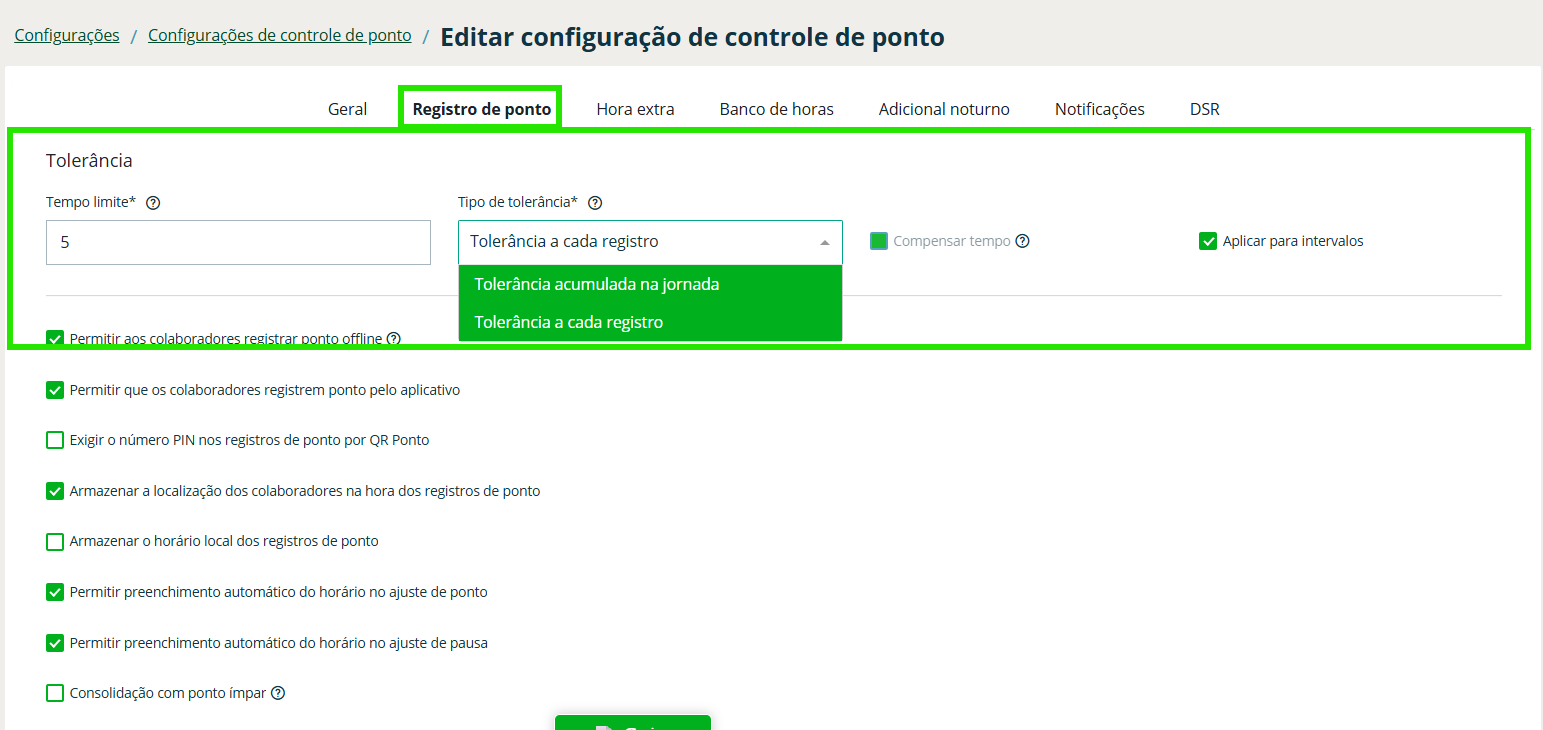
Task: Uncheck registrem ponto pelo aplicativo option
Action: pos(55,390)
